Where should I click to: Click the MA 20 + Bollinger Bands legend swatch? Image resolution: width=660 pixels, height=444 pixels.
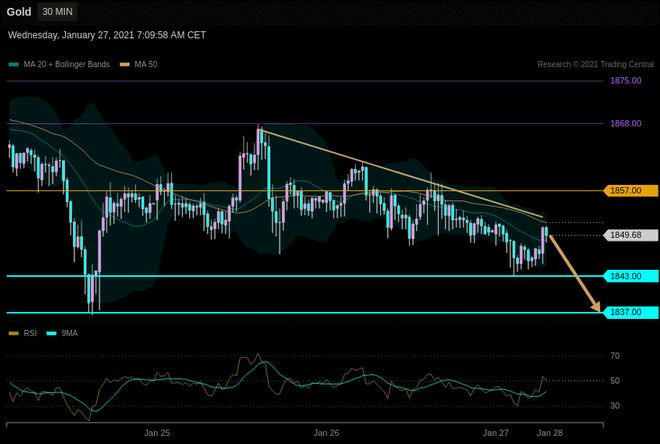(13, 64)
